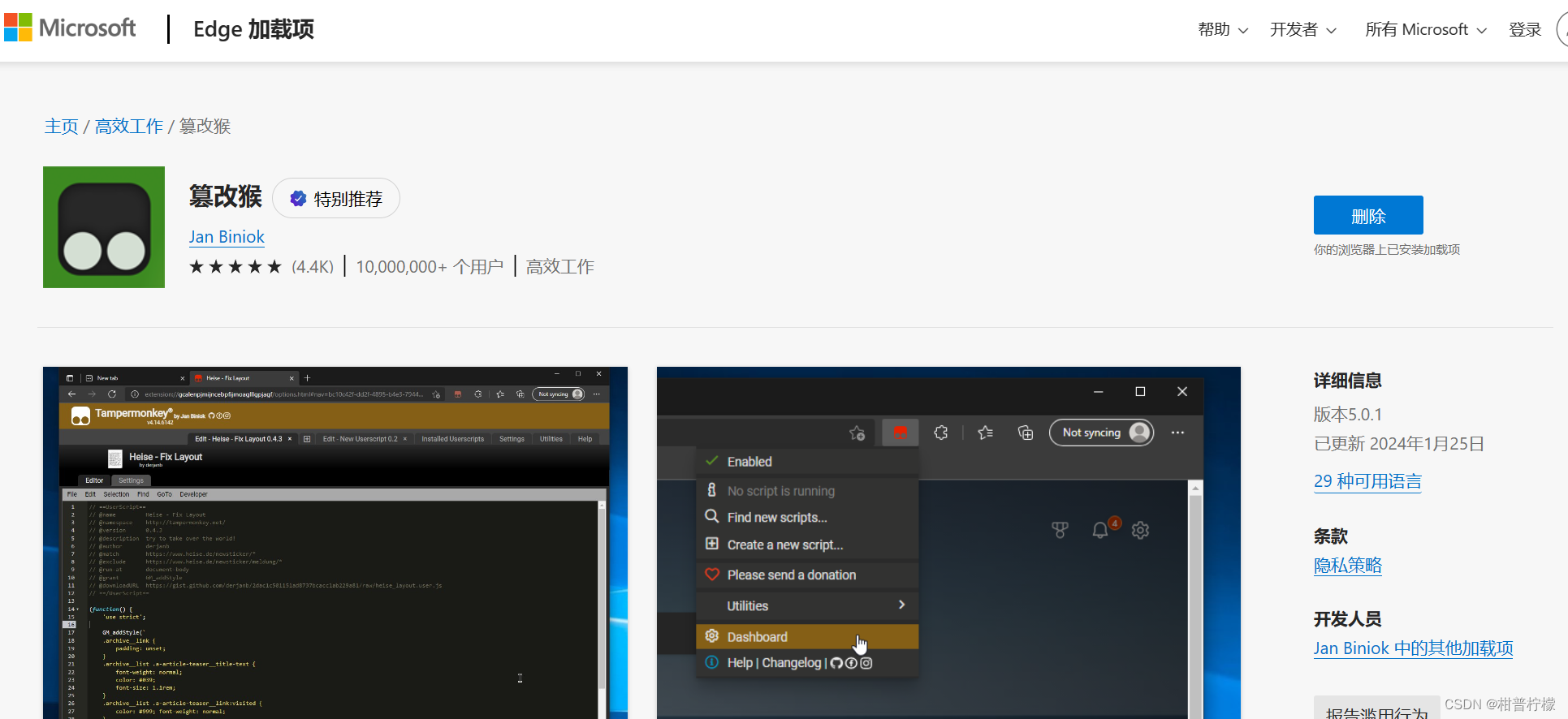Toggle the Enabled checkmark menu item
Screen dimensions: 1568x719
pos(807,462)
